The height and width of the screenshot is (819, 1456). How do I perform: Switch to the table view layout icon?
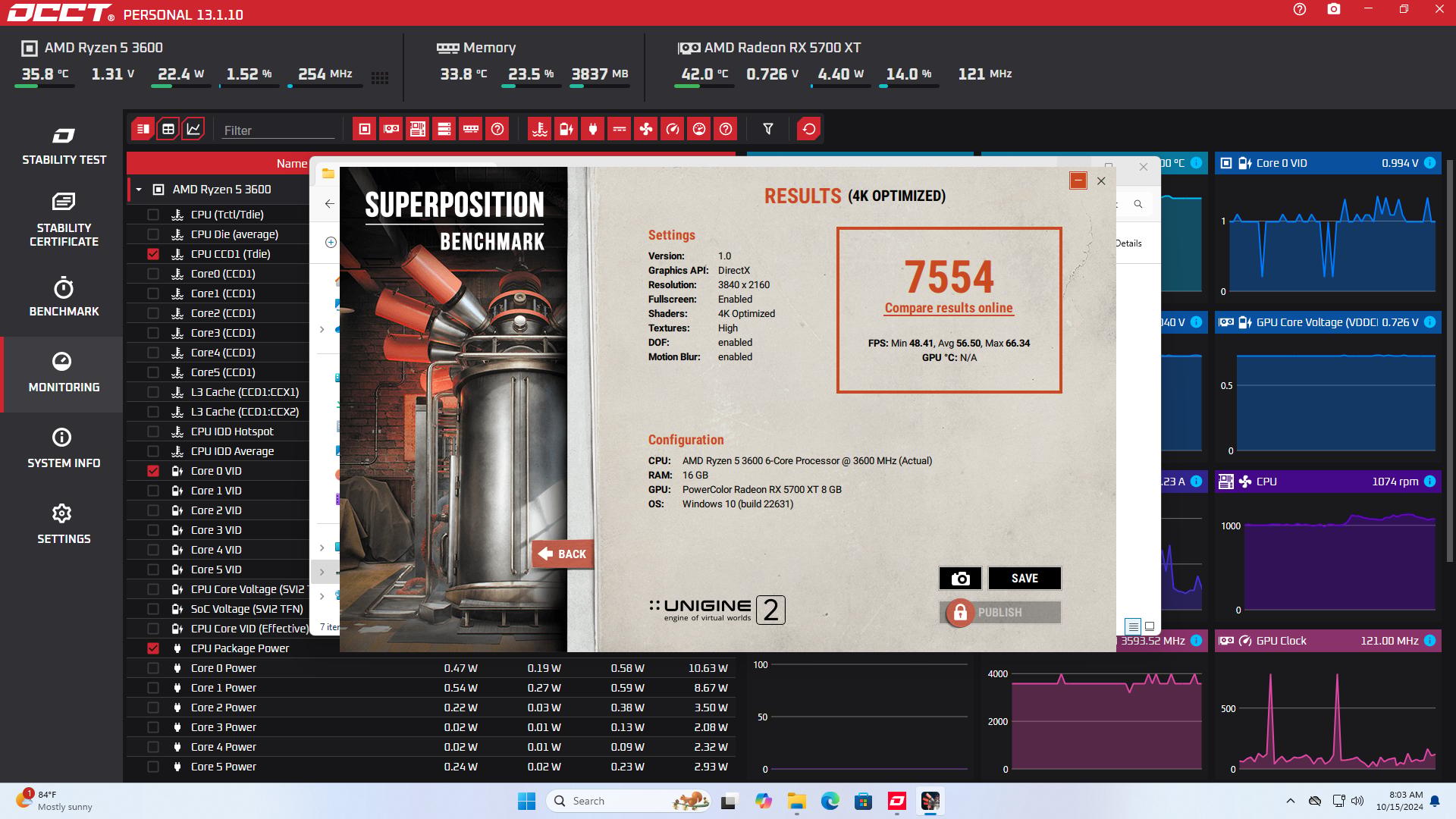click(168, 129)
